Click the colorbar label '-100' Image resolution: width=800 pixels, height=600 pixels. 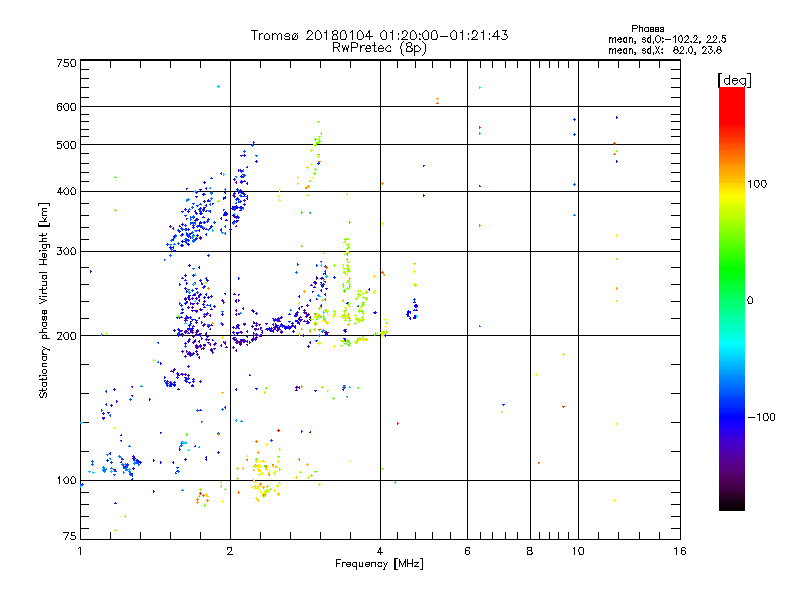(761, 417)
